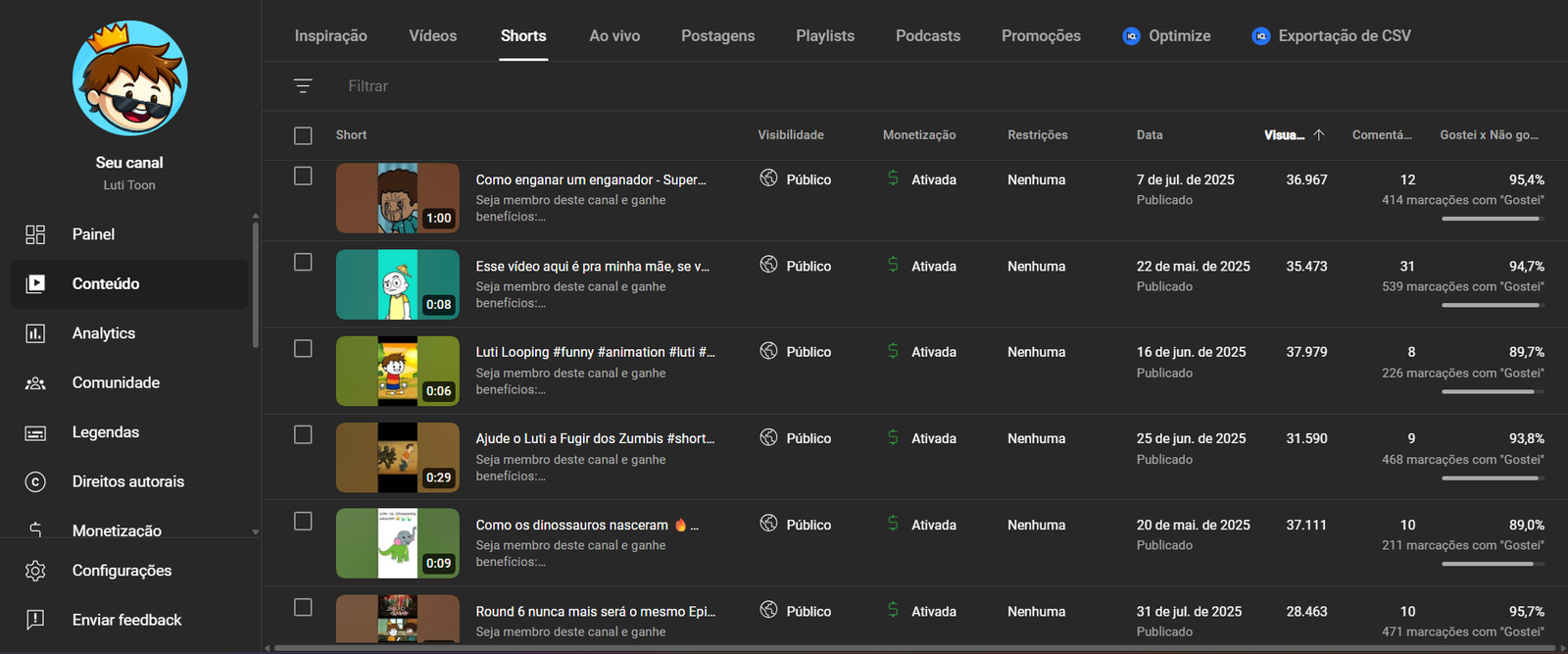Viewport: 1568px width, 654px height.
Task: Click the Enviar feedback icon
Action: (35, 620)
